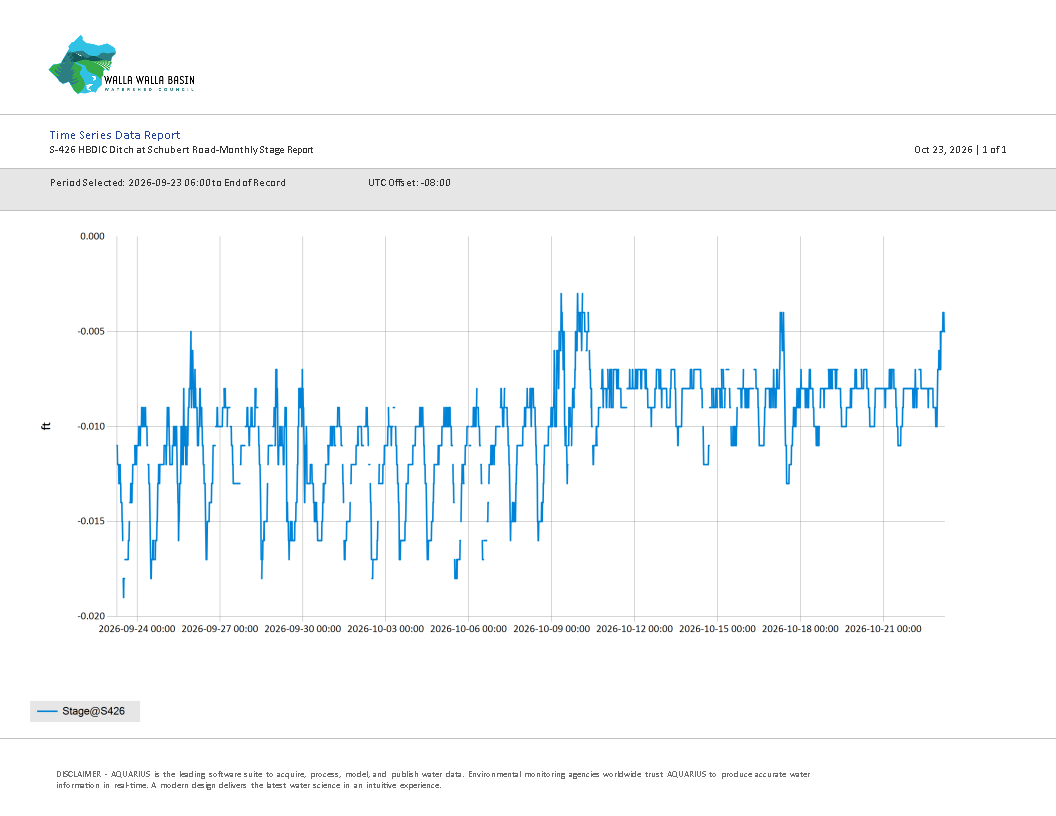Click the Stage@S426 legend label
Image resolution: width=1056 pixels, height=816 pixels.
click(x=94, y=711)
